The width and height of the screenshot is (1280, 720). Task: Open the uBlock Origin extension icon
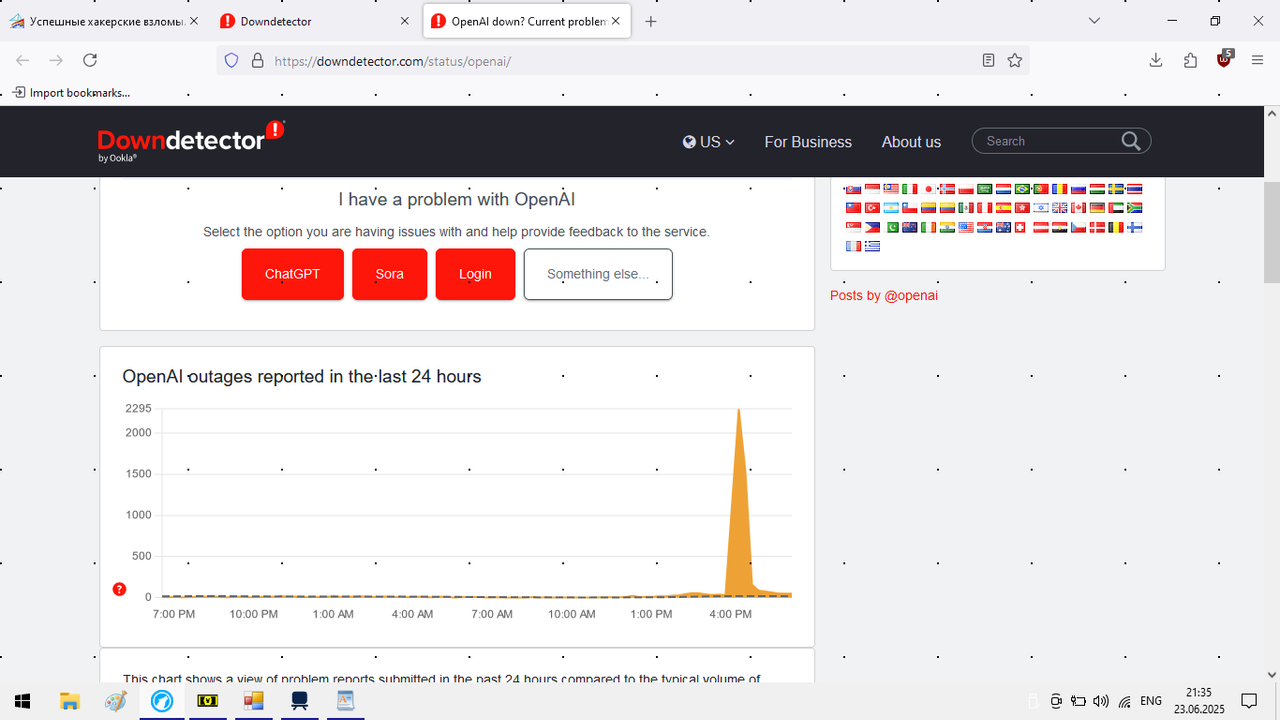[1224, 59]
